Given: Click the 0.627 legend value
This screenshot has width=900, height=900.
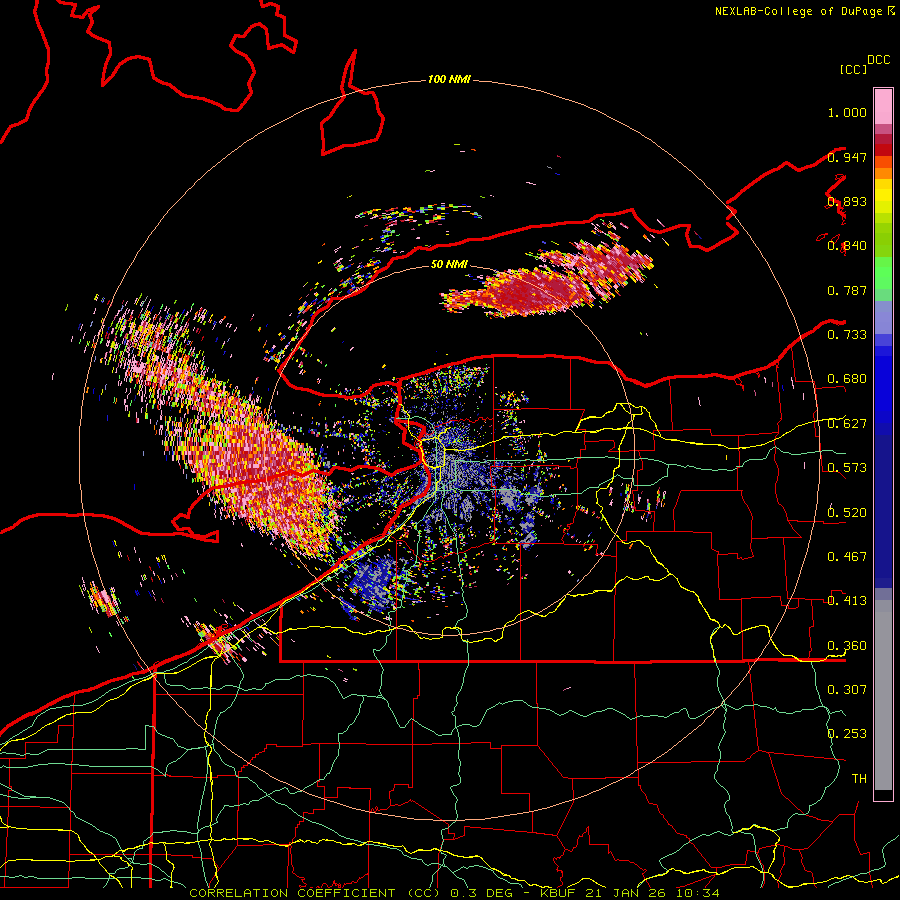Looking at the screenshot, I should (x=847, y=424).
